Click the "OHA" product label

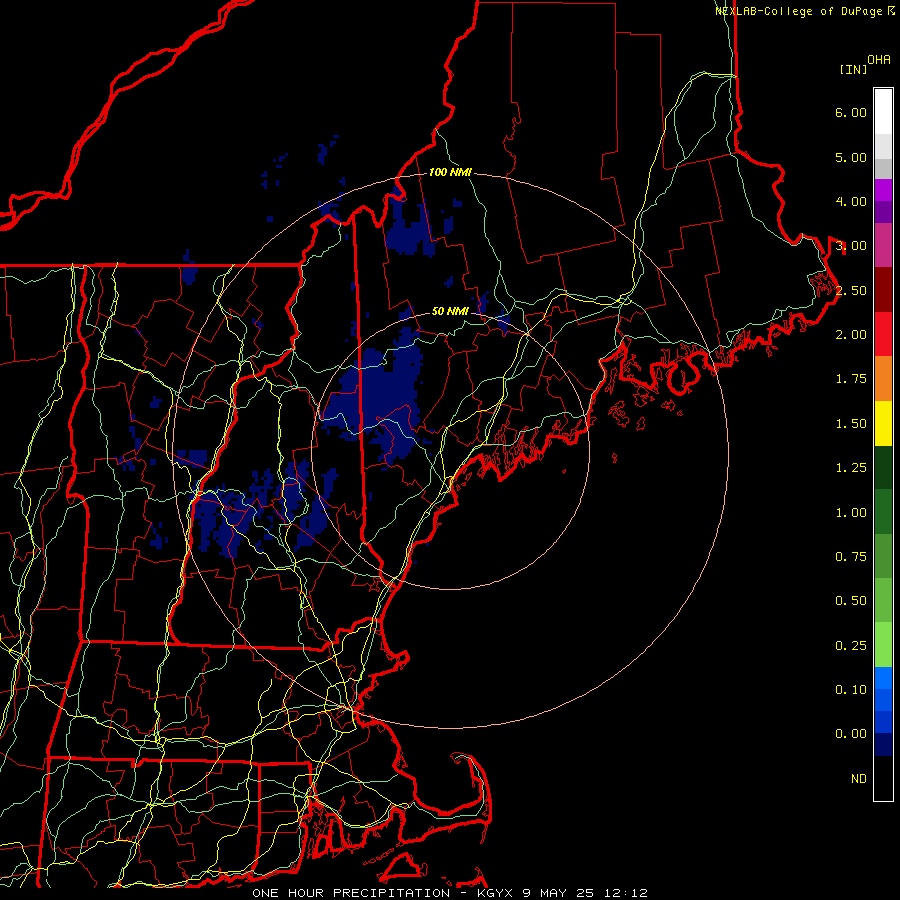pyautogui.click(x=879, y=60)
